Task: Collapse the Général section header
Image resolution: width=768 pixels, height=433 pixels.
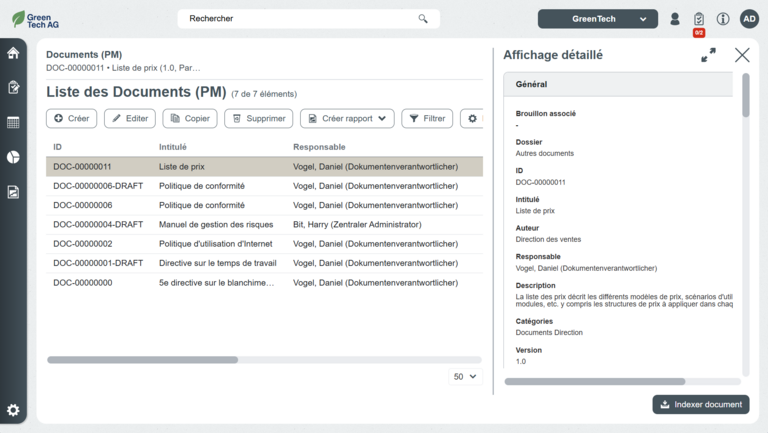Action: pyautogui.click(x=622, y=85)
